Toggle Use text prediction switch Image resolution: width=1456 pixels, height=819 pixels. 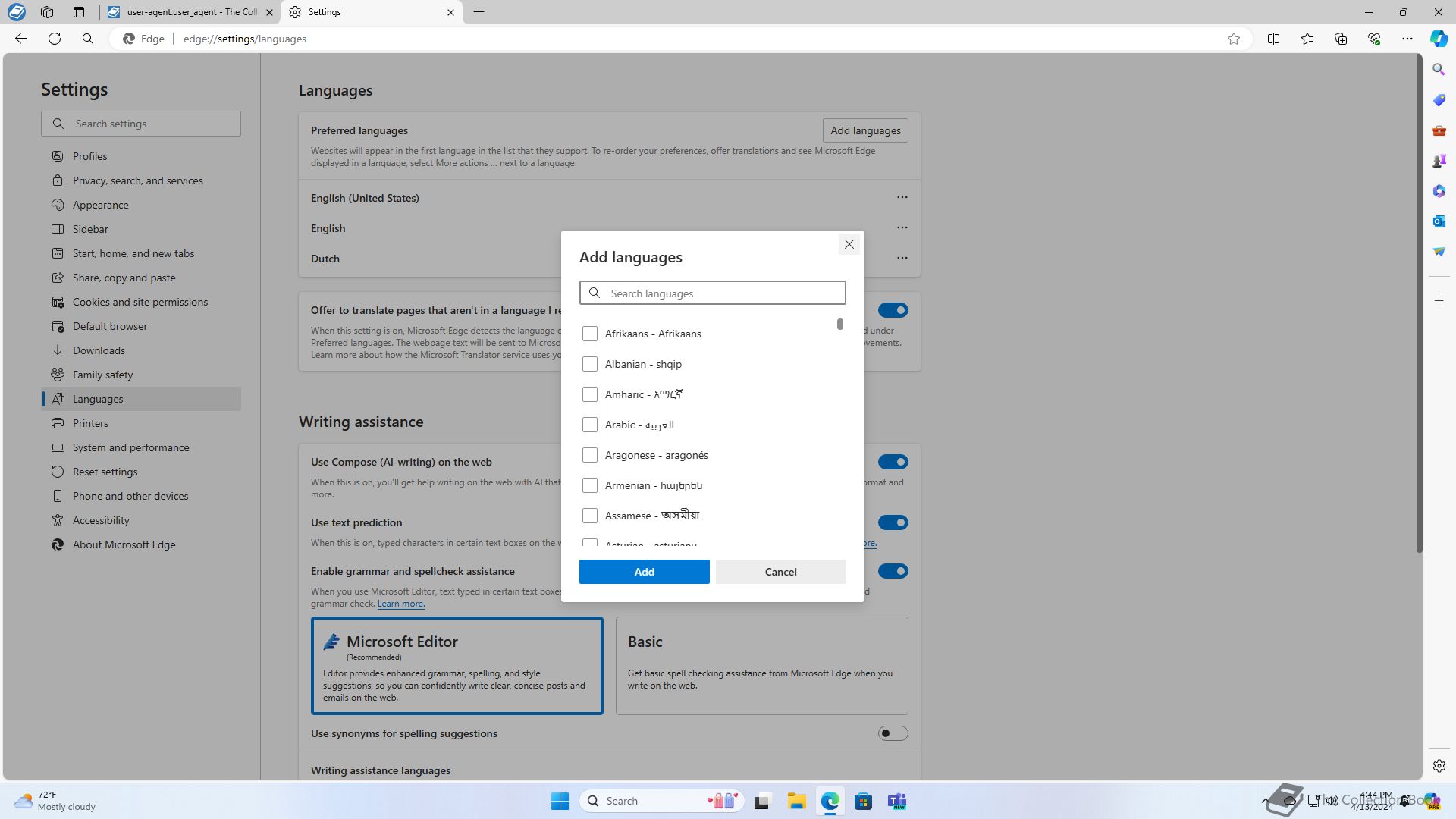point(893,522)
